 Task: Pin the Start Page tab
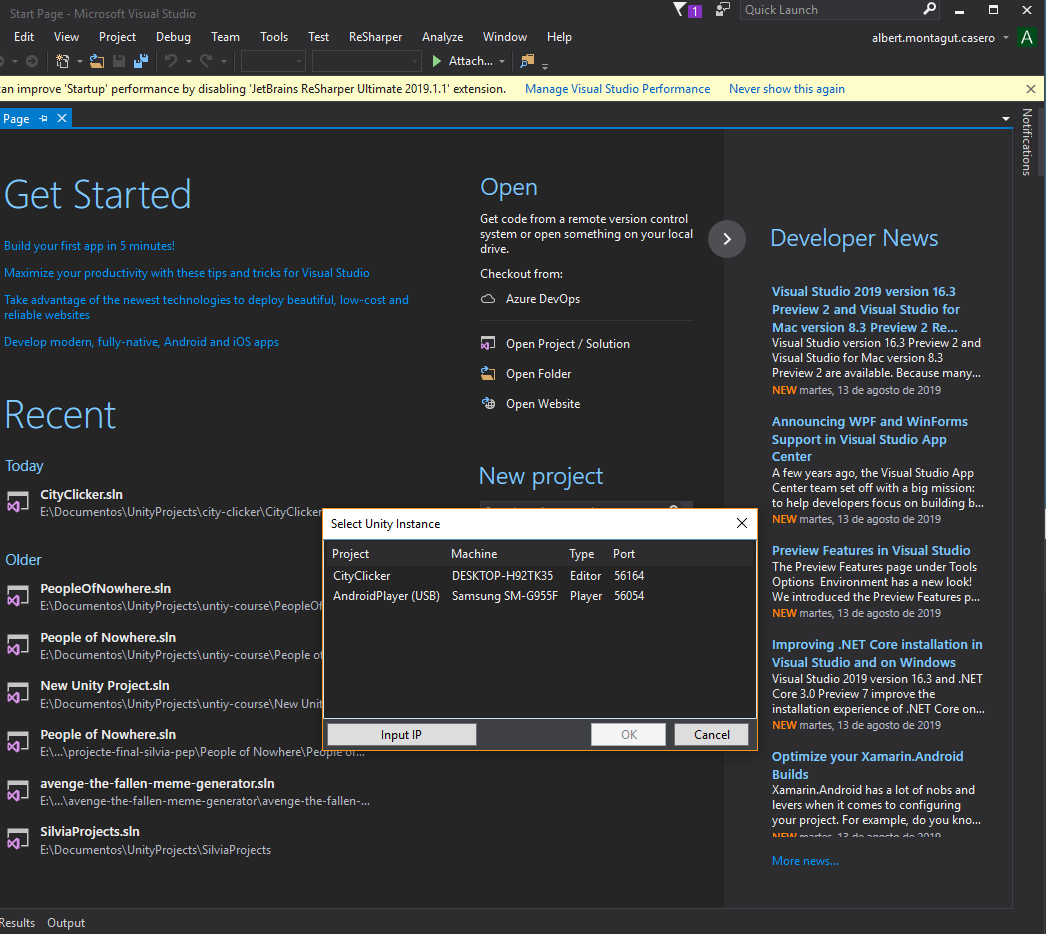43,119
